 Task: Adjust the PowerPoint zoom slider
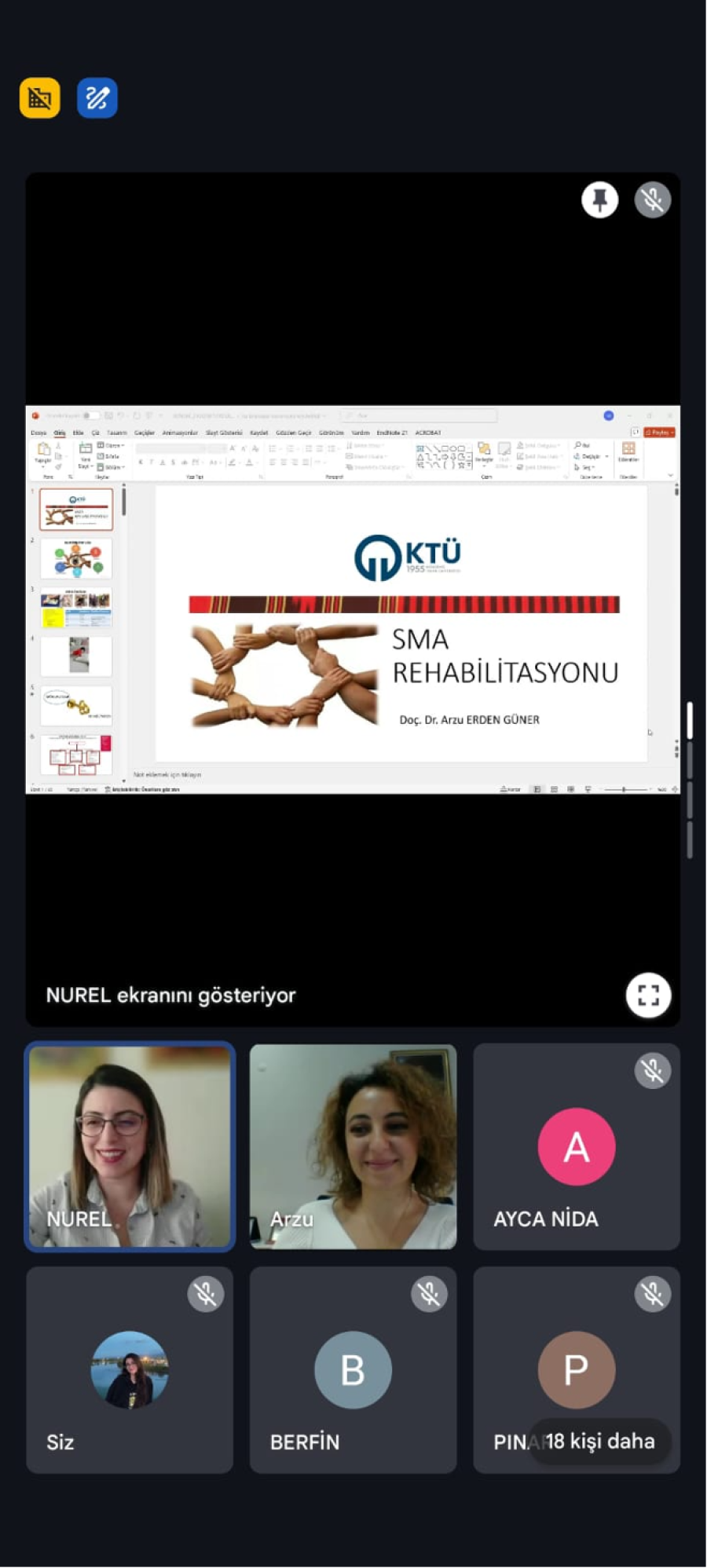pyautogui.click(x=626, y=789)
